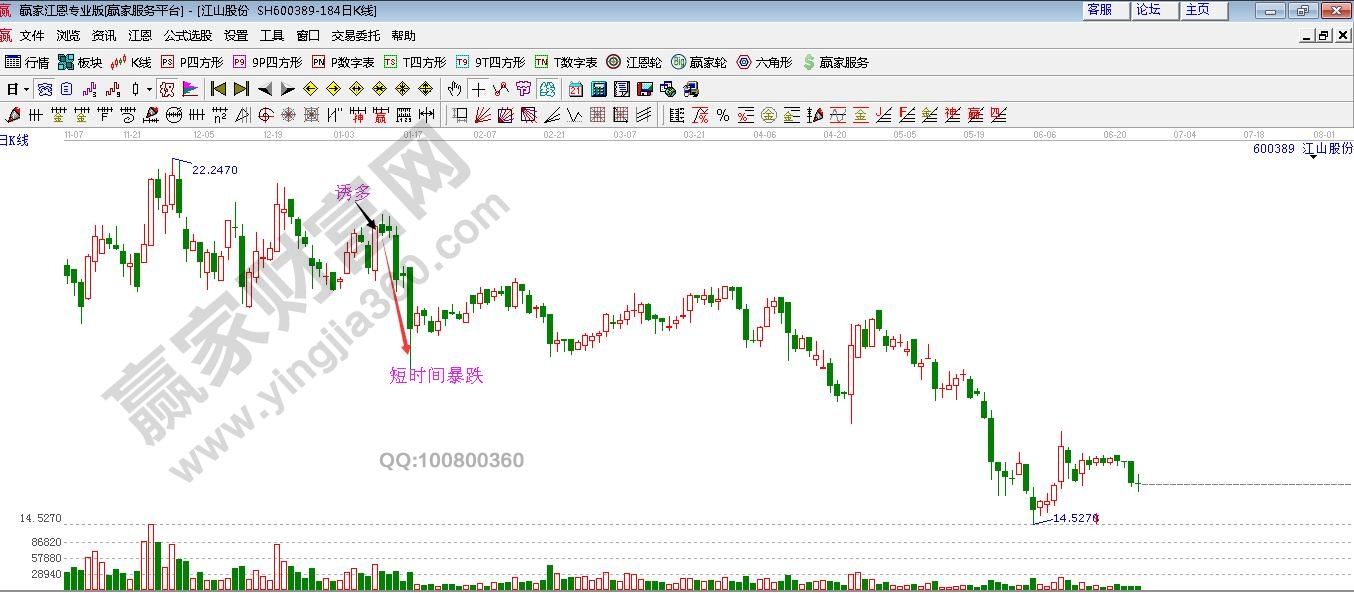Open the 公式选股 menu

coord(188,36)
